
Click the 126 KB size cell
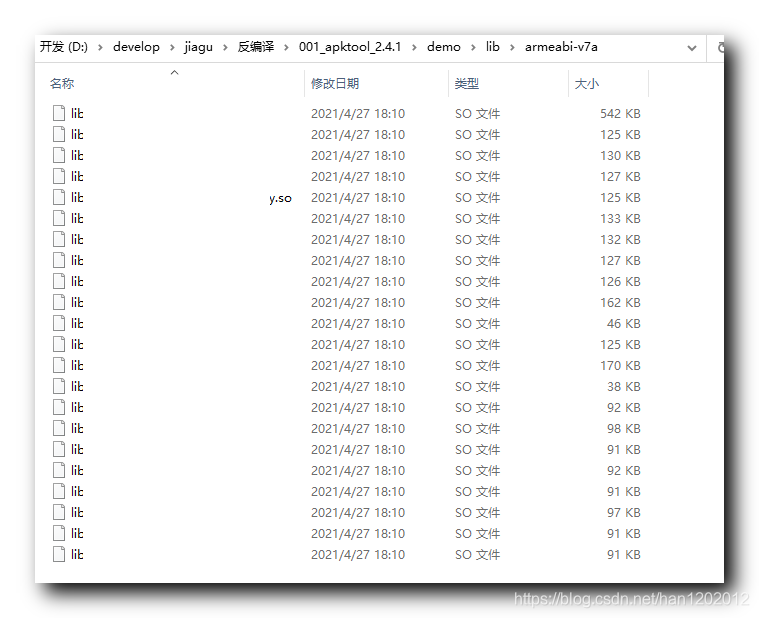(x=620, y=282)
